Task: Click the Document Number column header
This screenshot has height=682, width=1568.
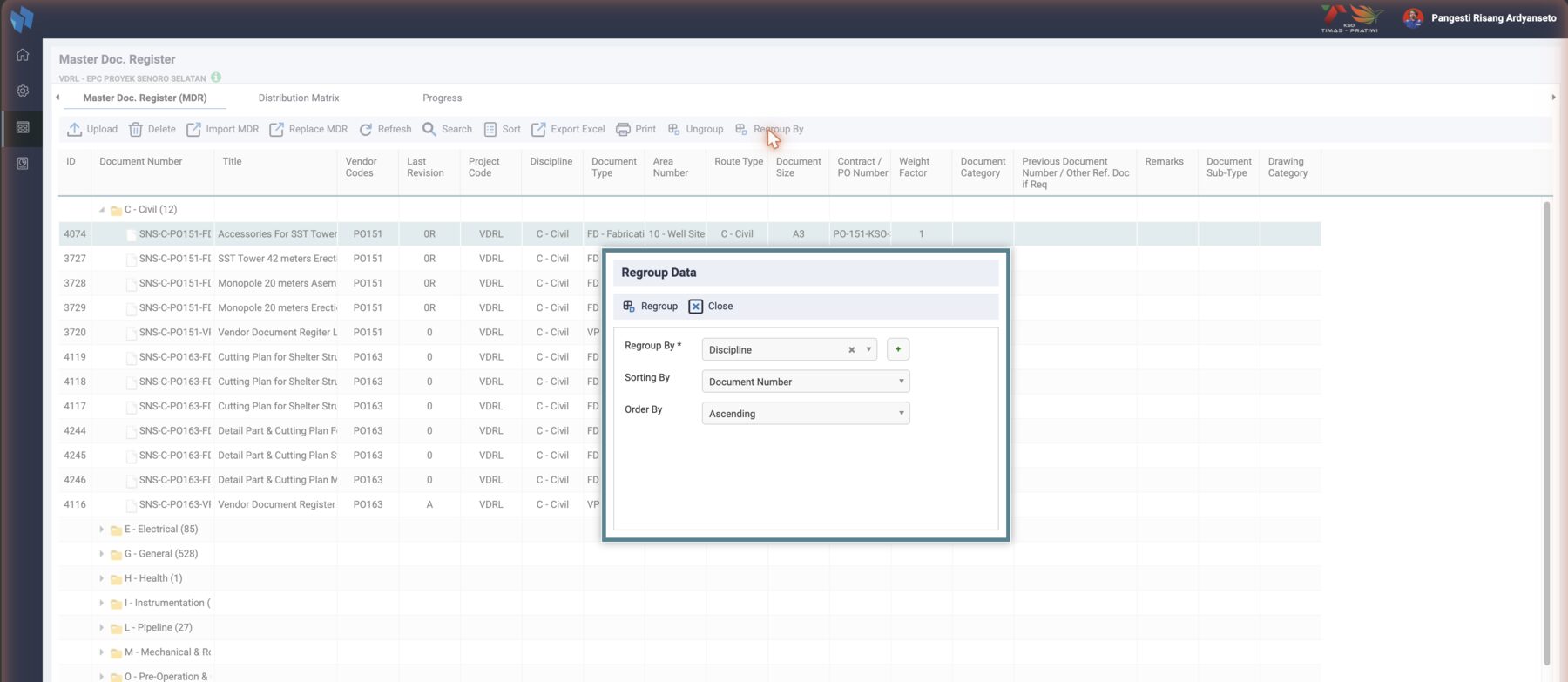Action: pyautogui.click(x=152, y=172)
